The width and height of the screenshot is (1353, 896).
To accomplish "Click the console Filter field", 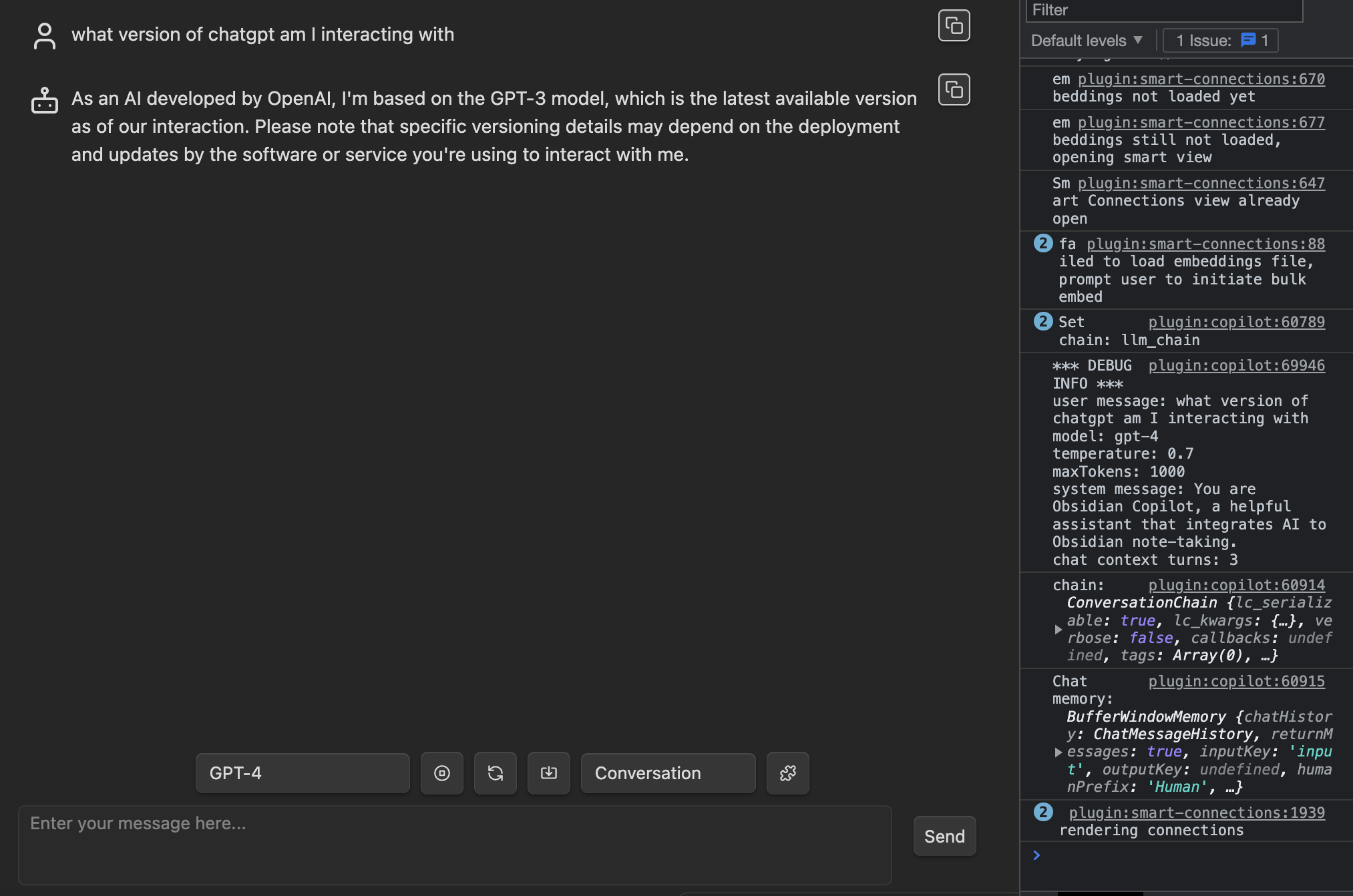I will pyautogui.click(x=1163, y=10).
